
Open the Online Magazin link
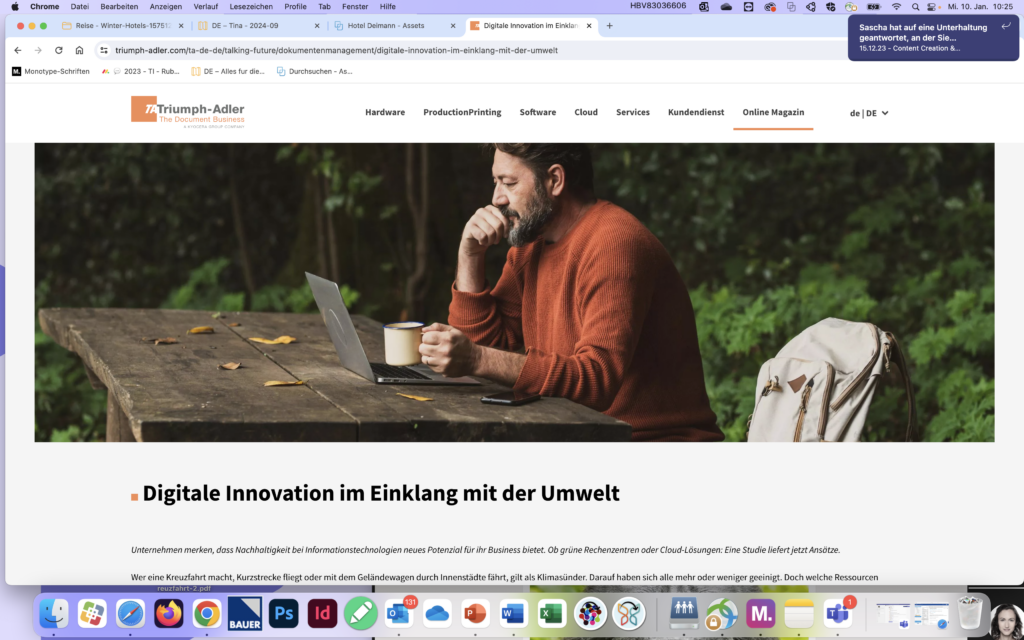coord(773,112)
